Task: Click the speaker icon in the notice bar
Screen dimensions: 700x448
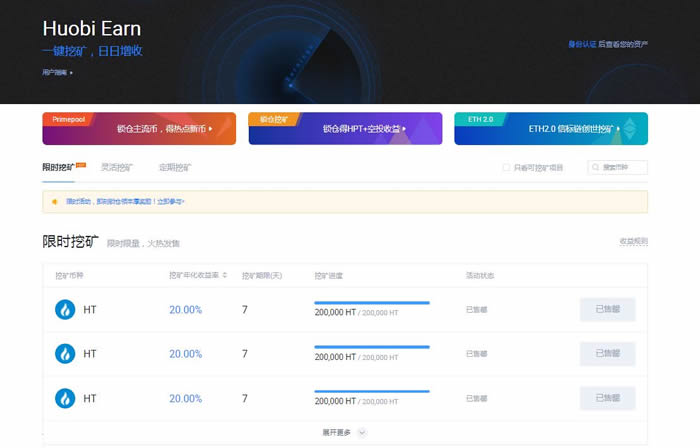Action: coord(56,201)
